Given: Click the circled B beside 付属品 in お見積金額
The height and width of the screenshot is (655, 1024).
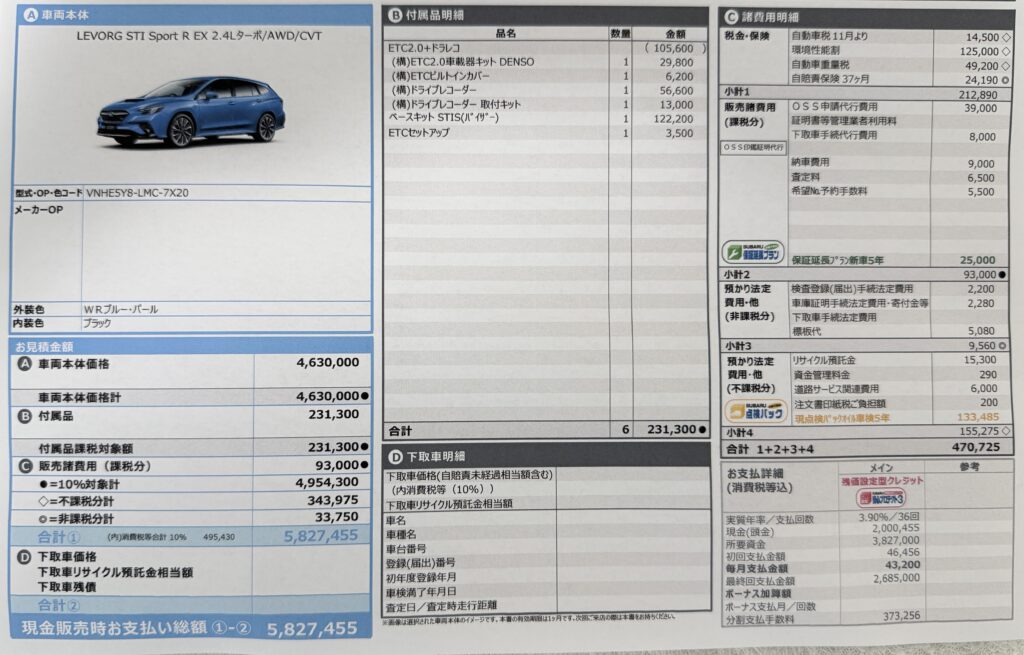Looking at the screenshot, I should (25, 415).
